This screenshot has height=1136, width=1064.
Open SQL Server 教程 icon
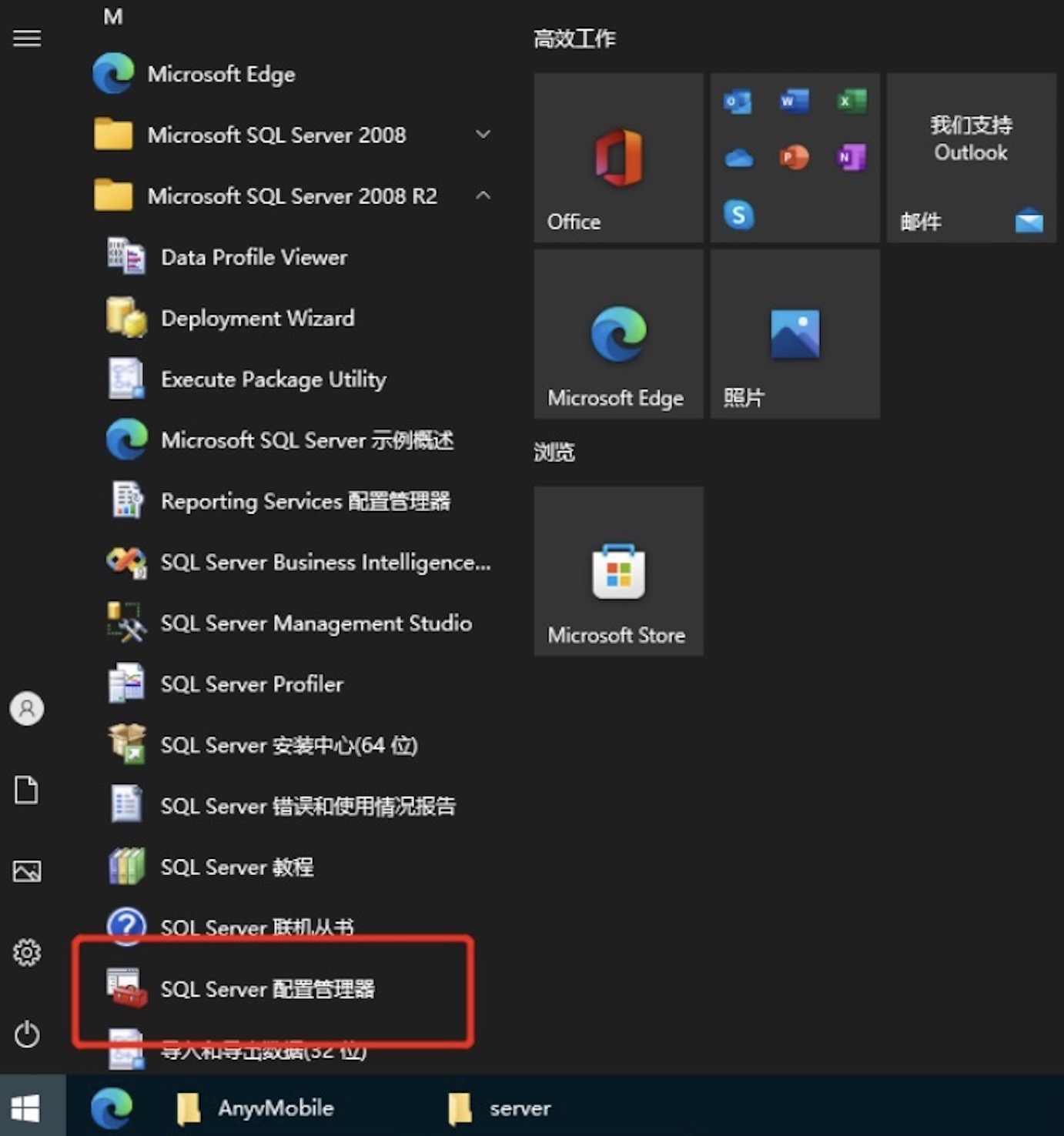coord(126,867)
